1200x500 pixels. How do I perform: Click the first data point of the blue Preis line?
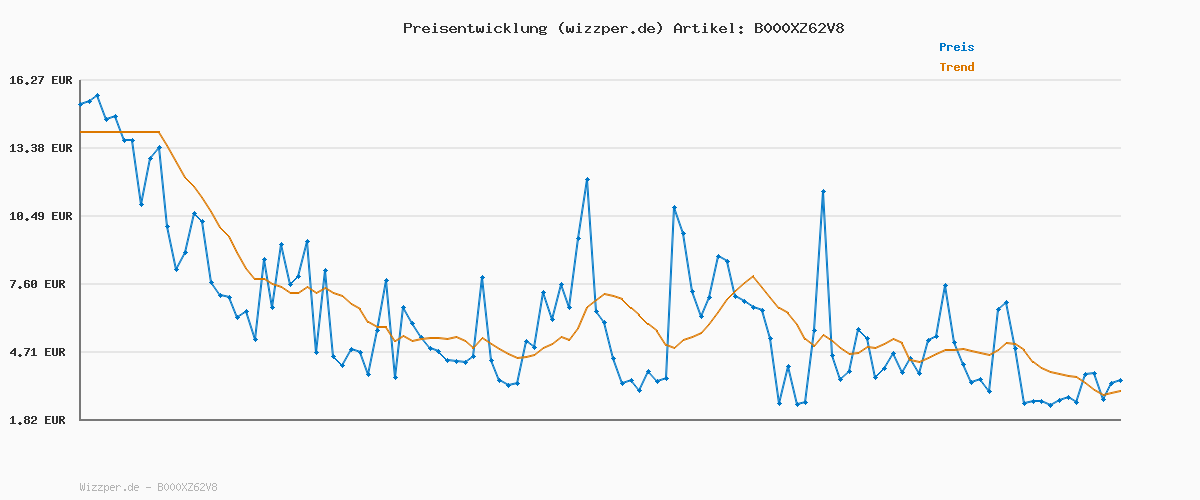(x=80, y=104)
